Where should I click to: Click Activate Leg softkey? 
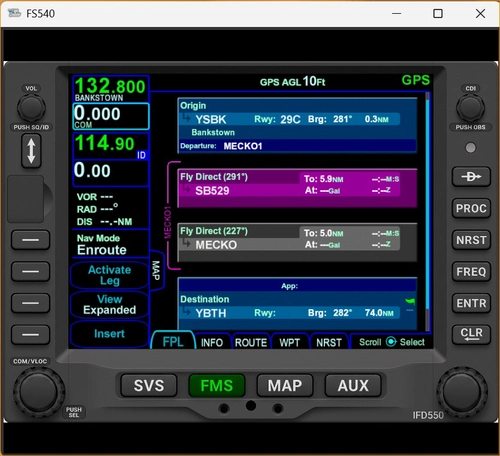(x=110, y=275)
